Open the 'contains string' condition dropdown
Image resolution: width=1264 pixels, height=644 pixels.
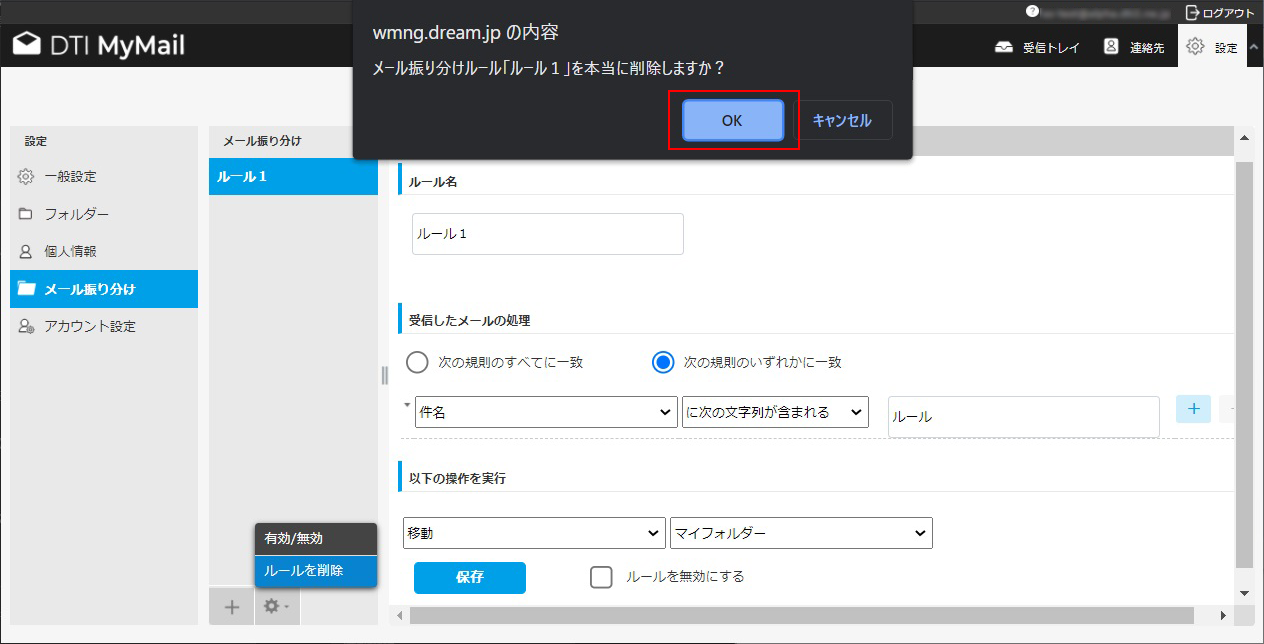click(x=775, y=412)
